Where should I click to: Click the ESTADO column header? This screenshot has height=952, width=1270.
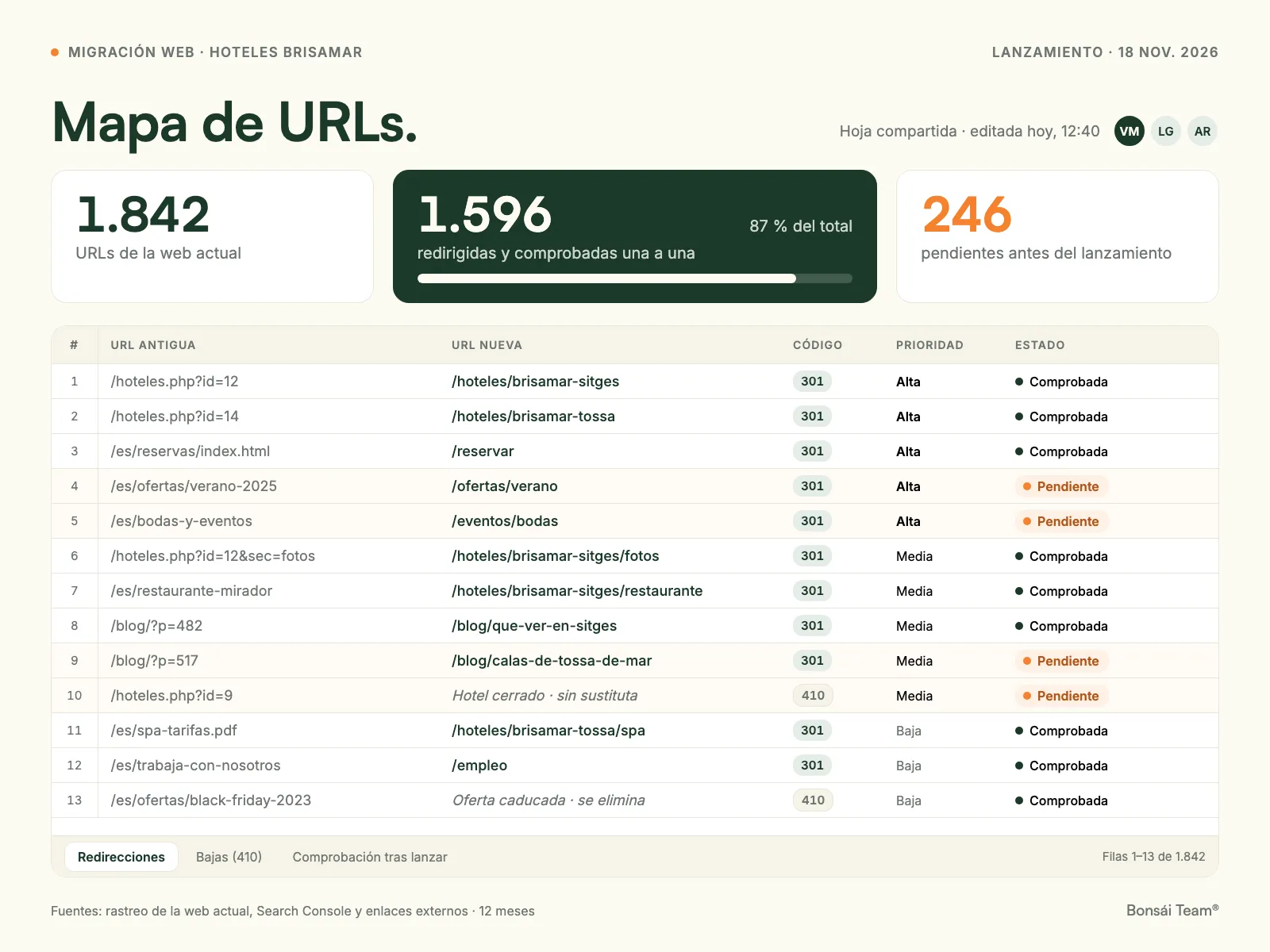(1040, 345)
